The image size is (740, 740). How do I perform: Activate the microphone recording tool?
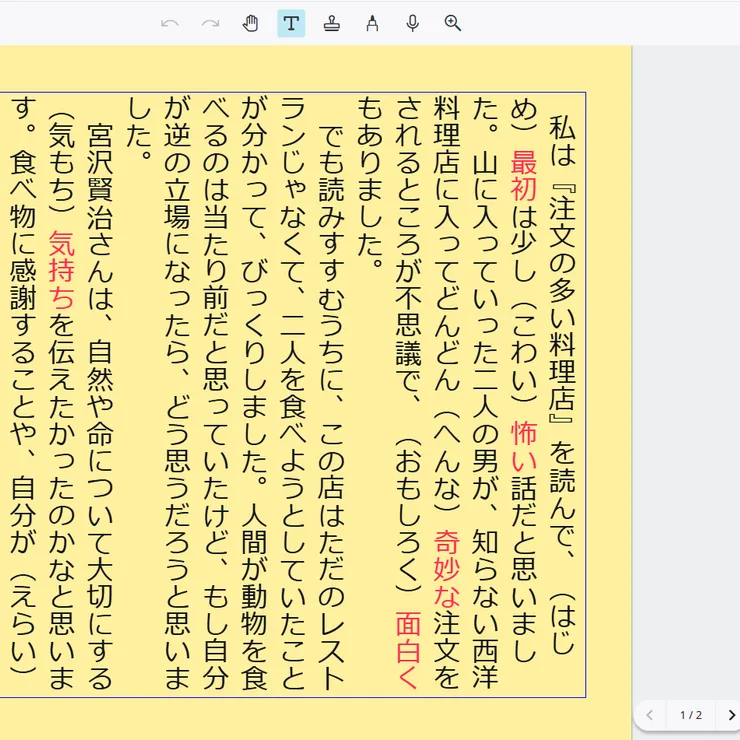412,23
